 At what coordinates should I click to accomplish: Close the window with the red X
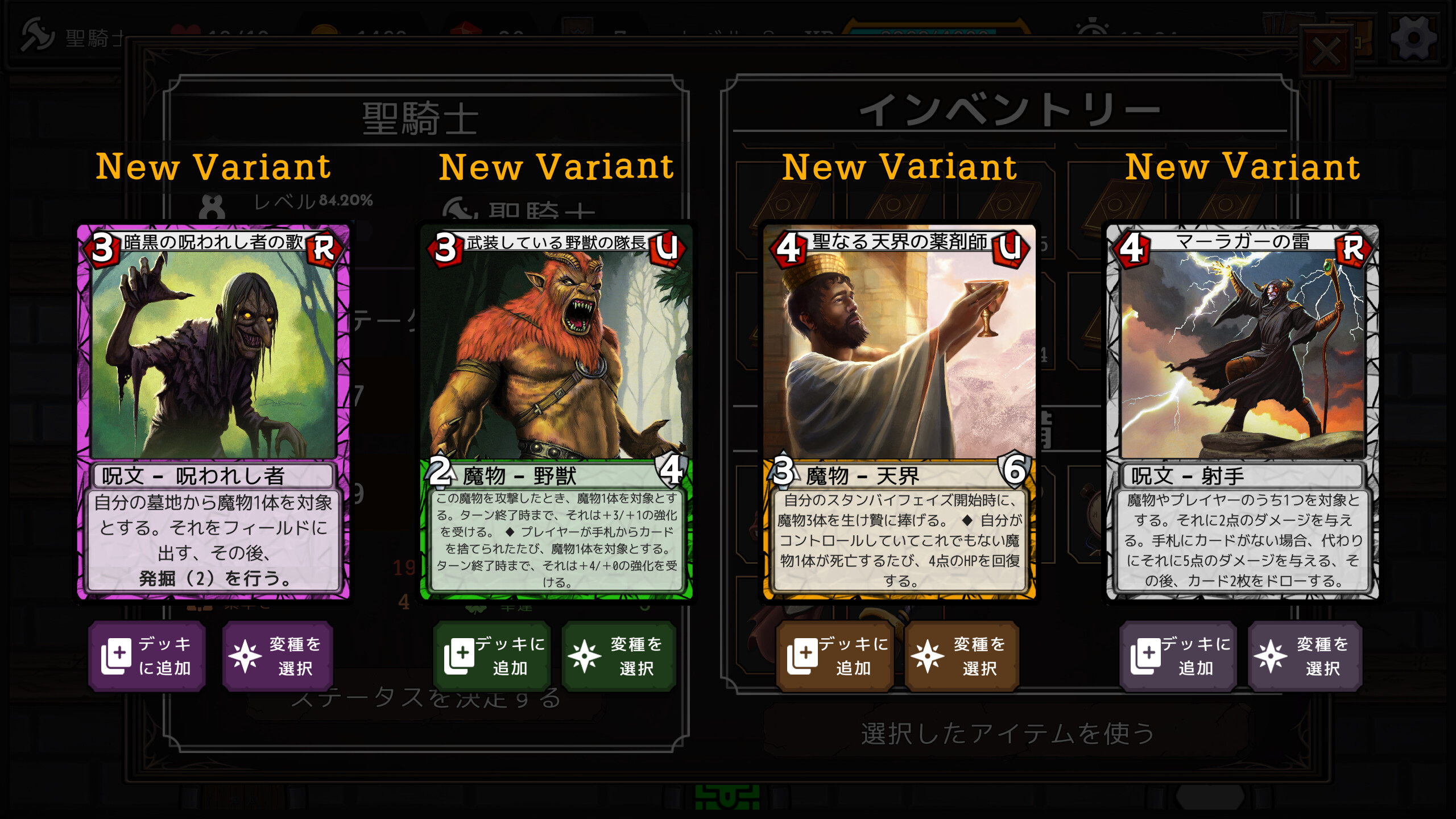coord(1326,52)
